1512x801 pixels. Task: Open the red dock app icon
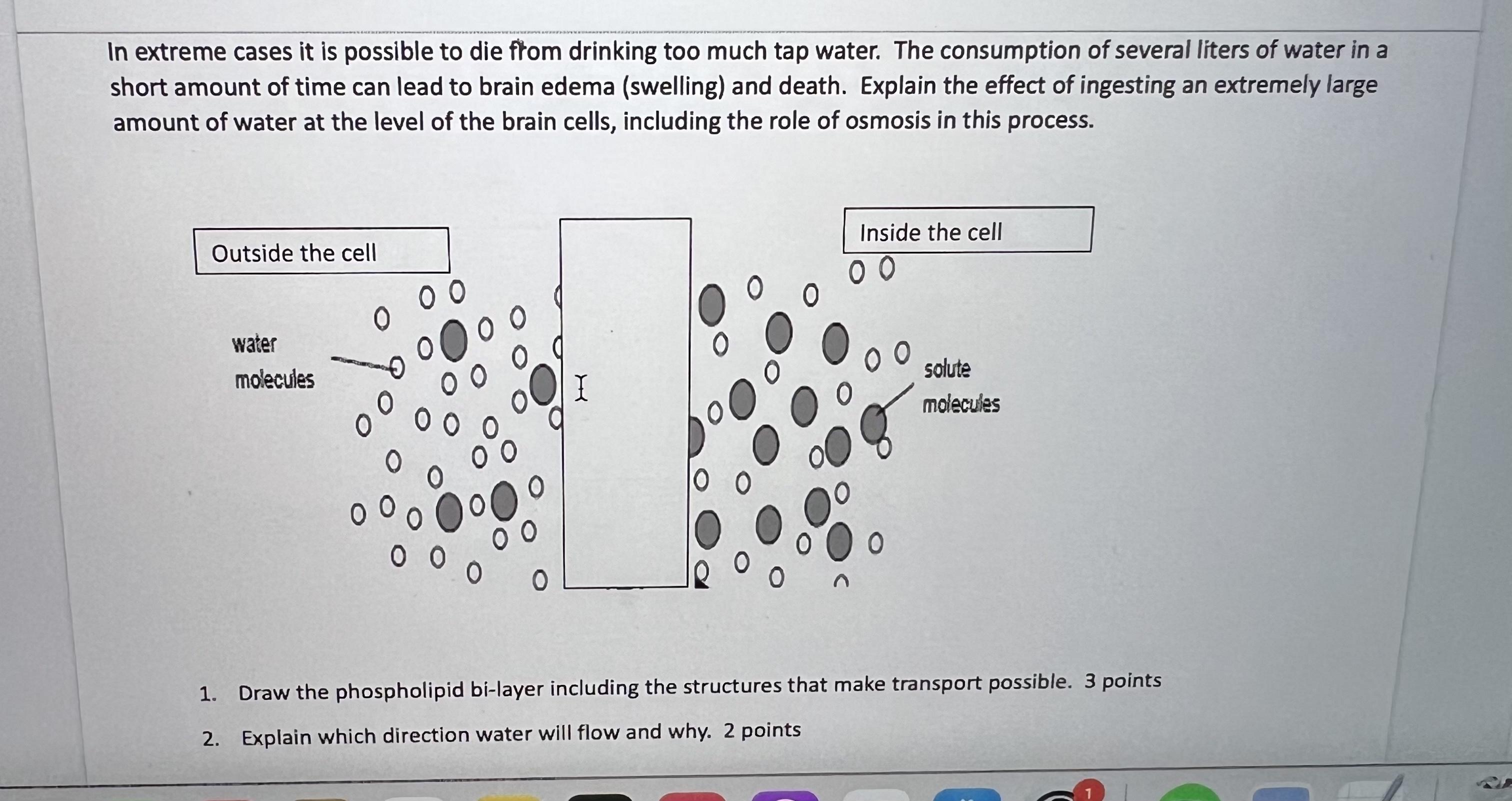tap(692, 797)
